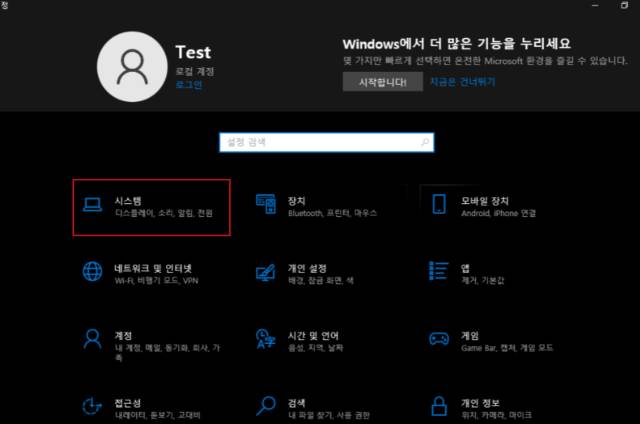Open the 개인 설정 personalization icon

point(265,273)
